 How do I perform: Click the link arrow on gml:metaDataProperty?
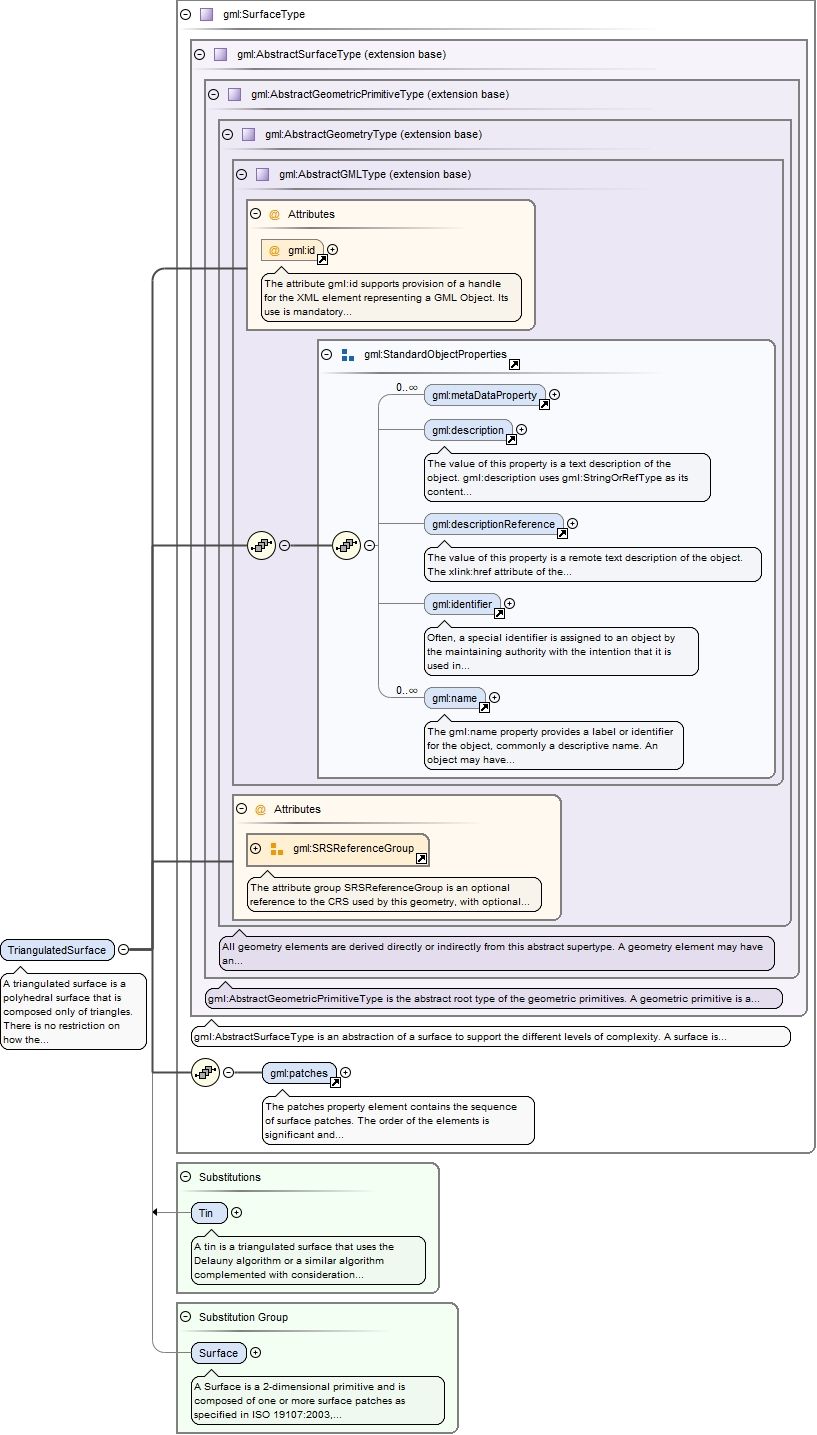(x=545, y=404)
